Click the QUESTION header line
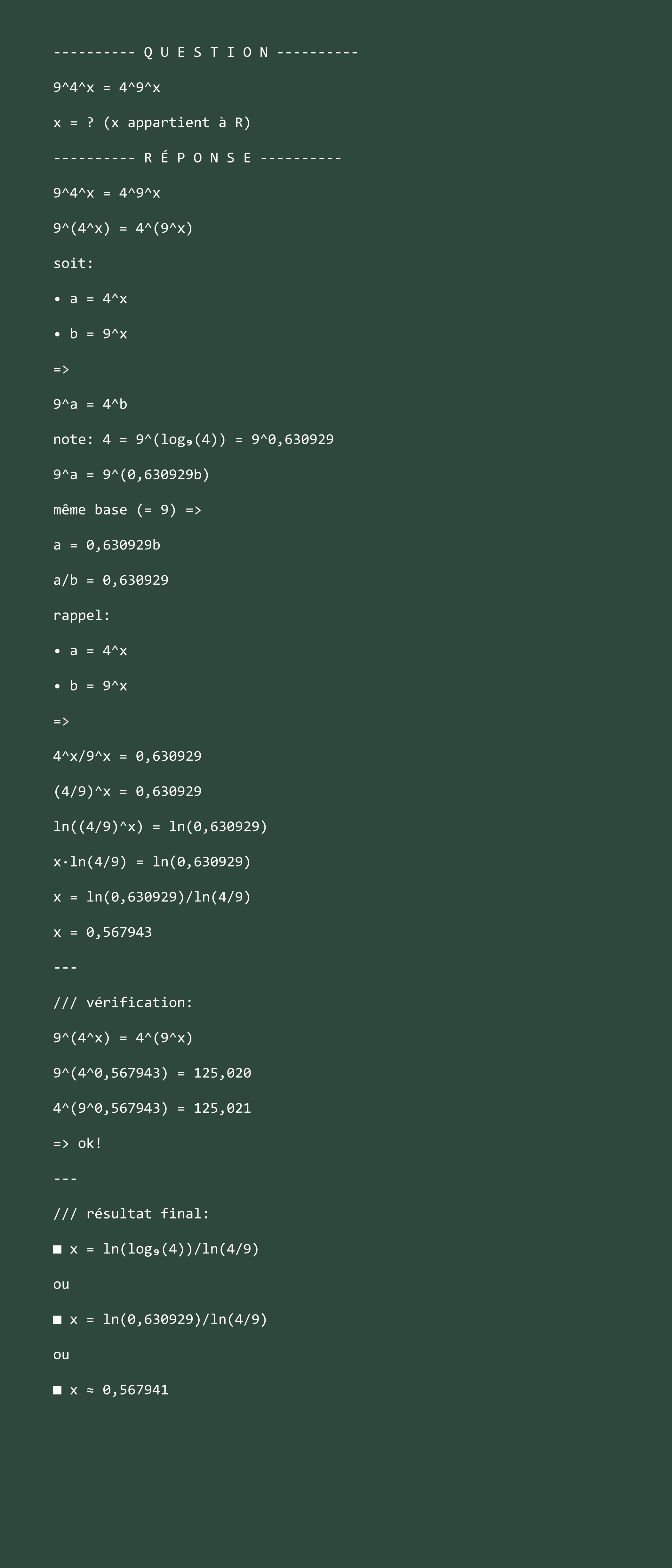 click(x=206, y=52)
